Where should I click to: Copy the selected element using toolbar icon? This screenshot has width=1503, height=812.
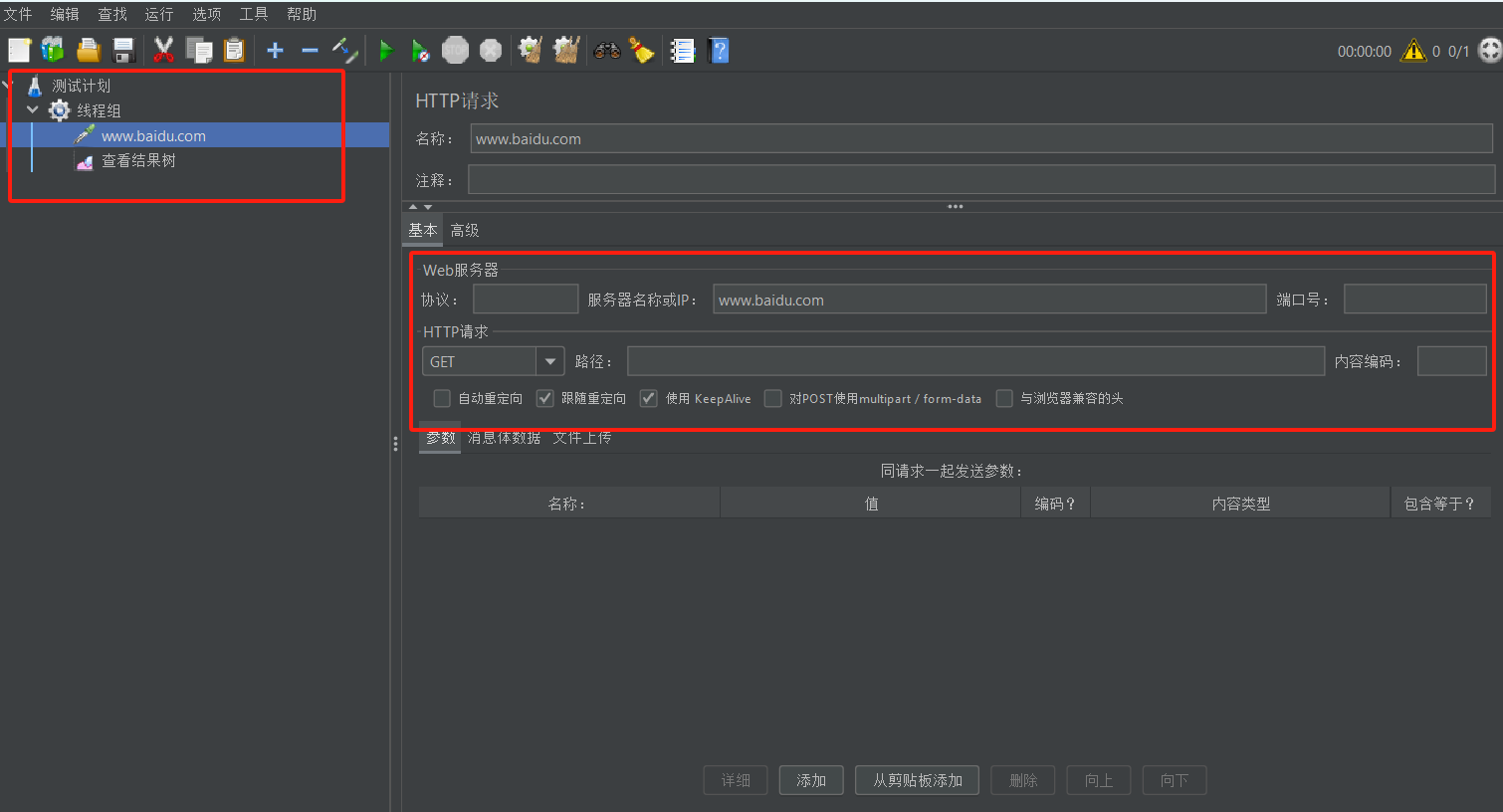click(199, 50)
